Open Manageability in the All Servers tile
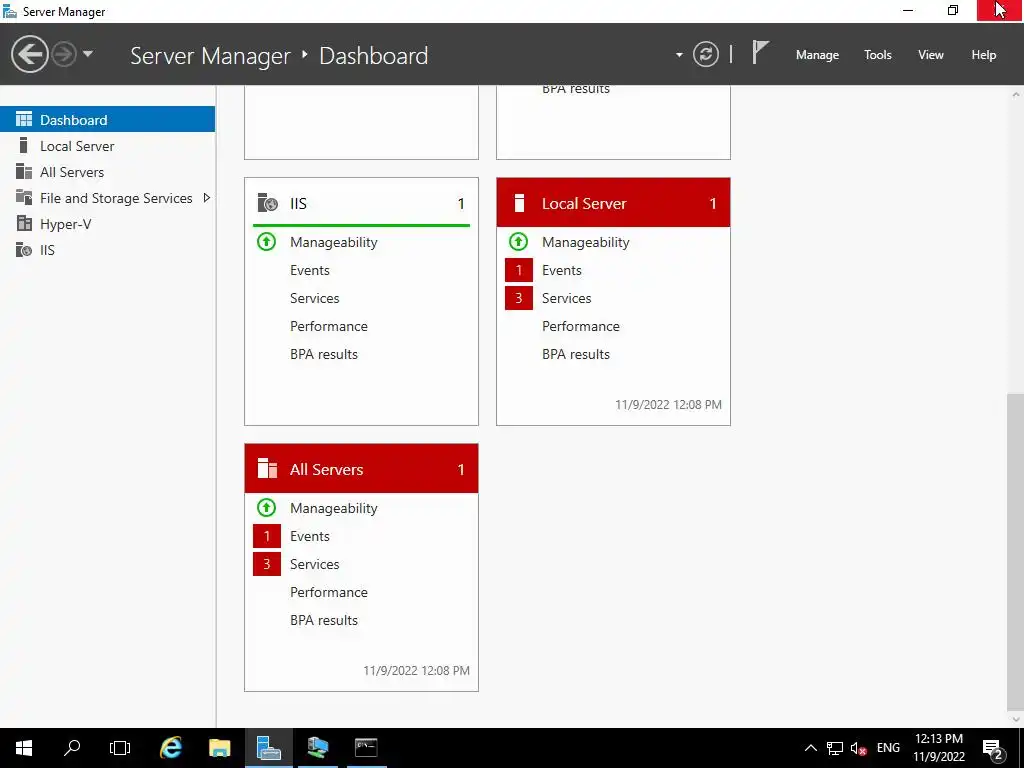 tap(334, 508)
